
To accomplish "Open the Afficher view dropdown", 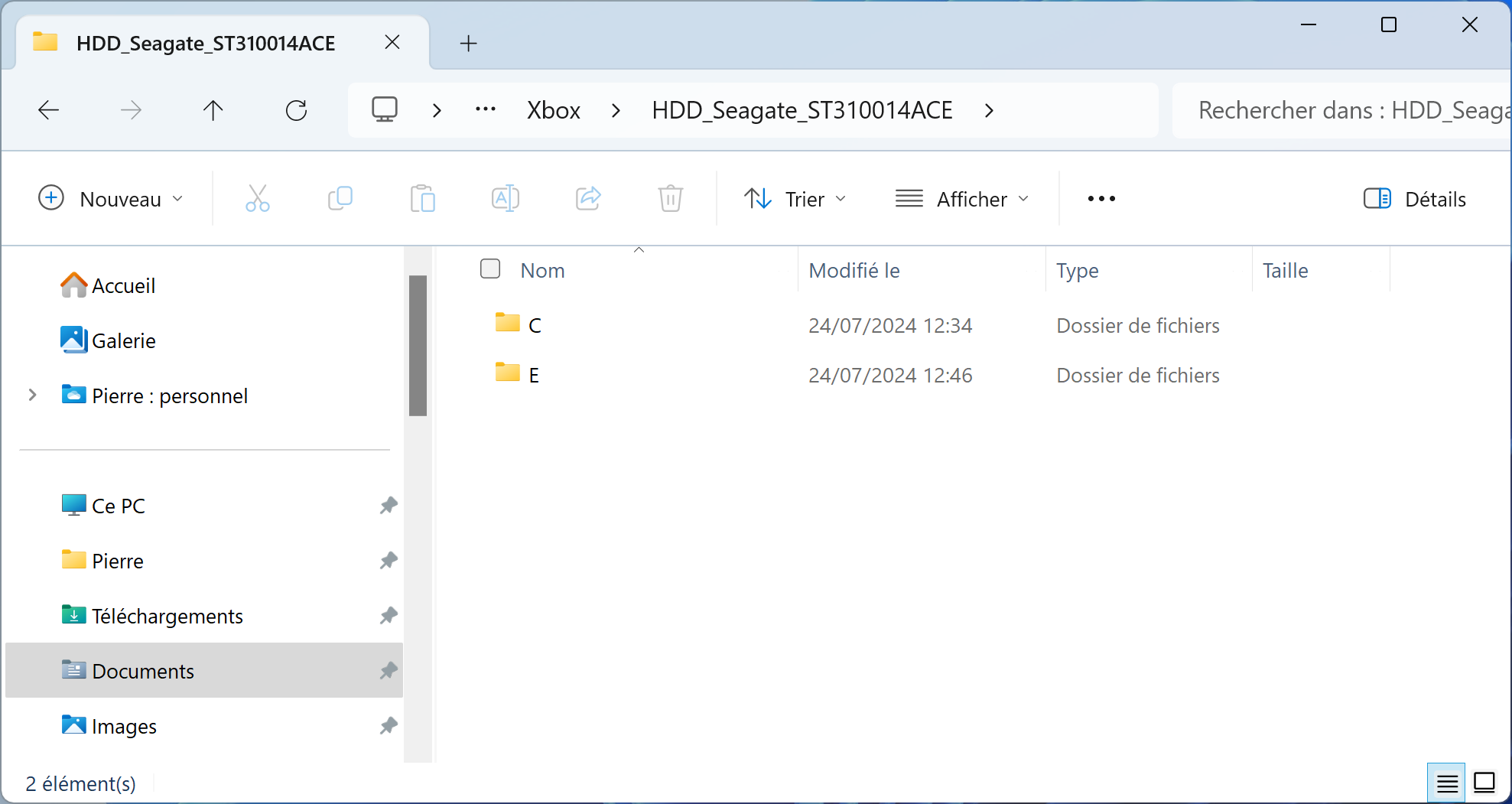I will click(x=962, y=199).
